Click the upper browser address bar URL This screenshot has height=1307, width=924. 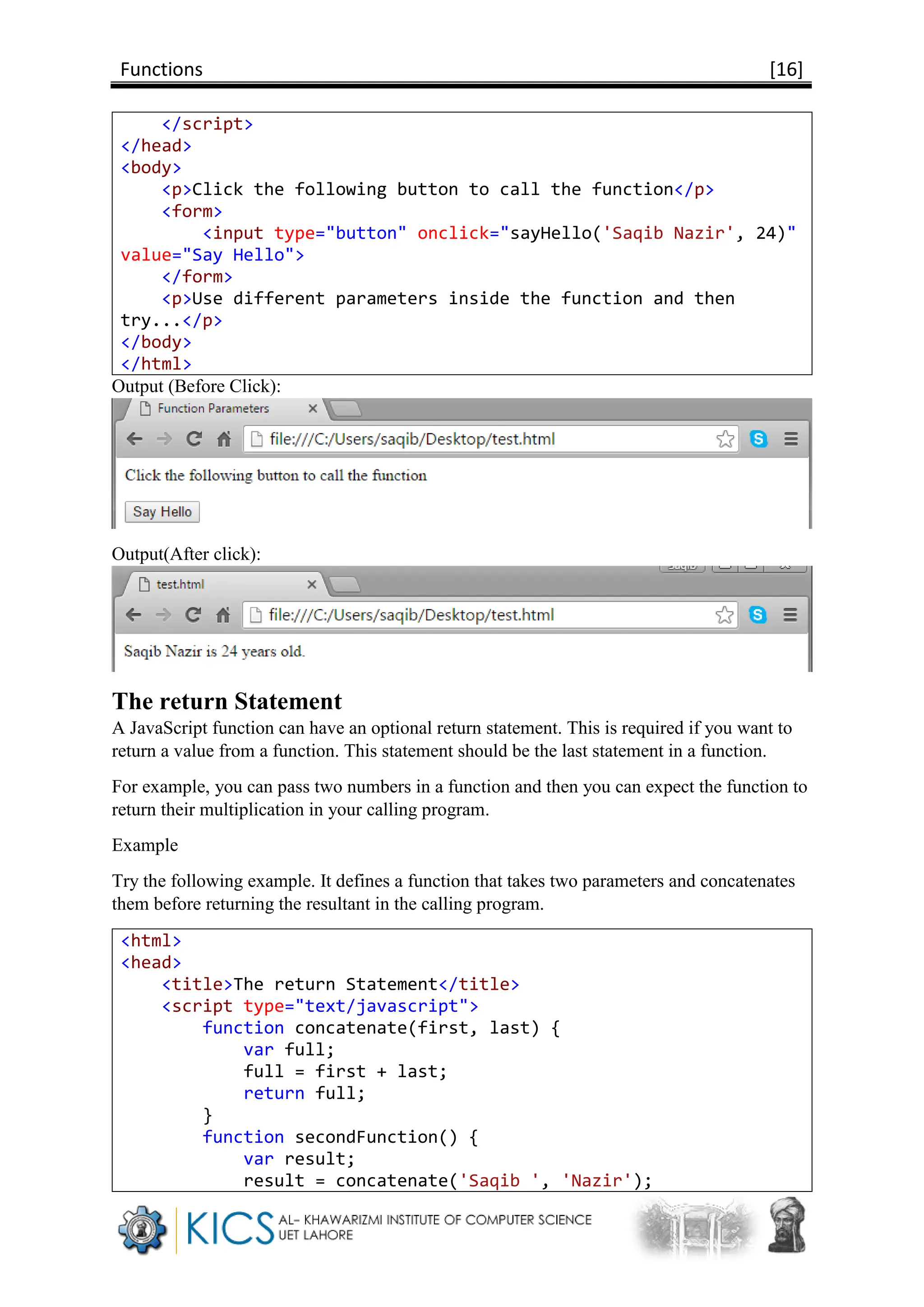[x=412, y=439]
